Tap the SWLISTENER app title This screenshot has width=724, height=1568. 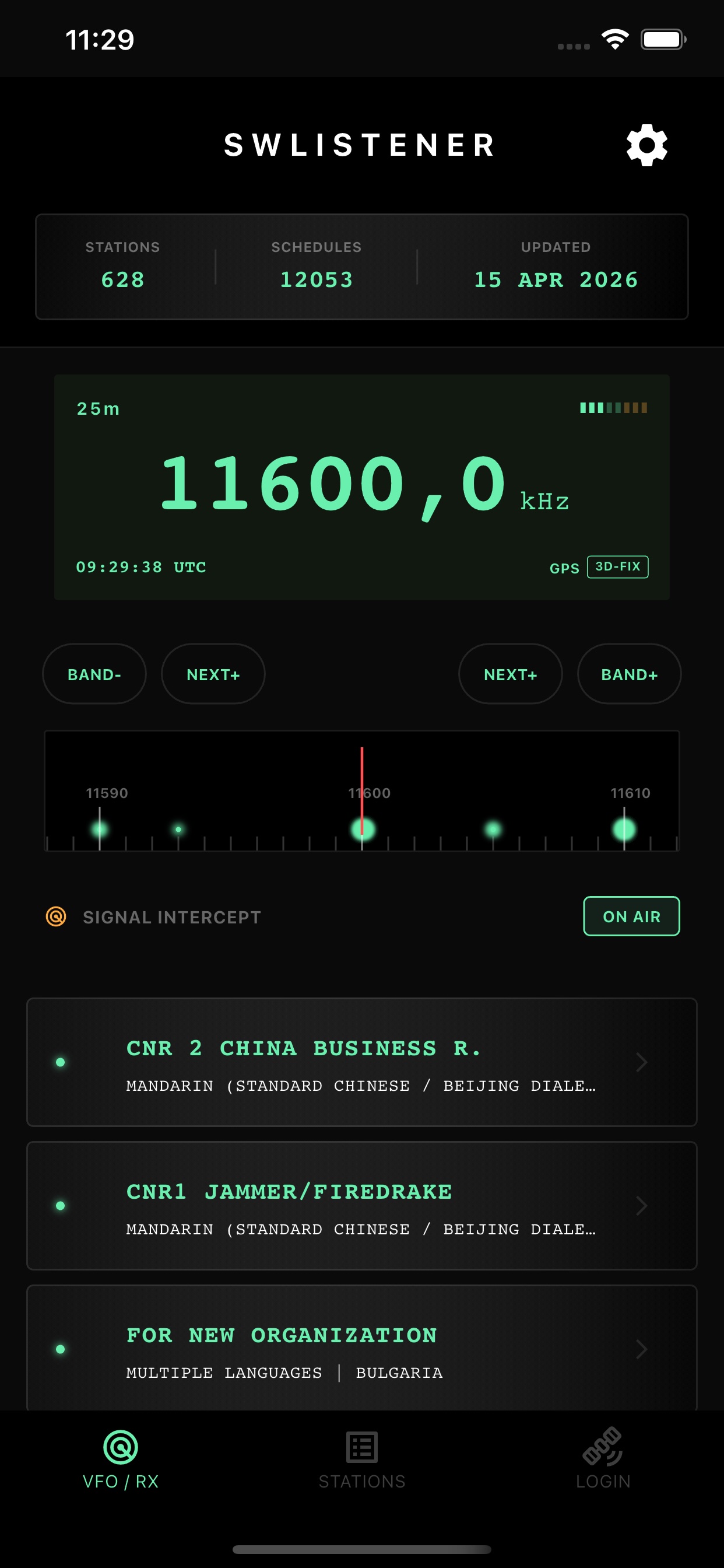[x=360, y=145]
